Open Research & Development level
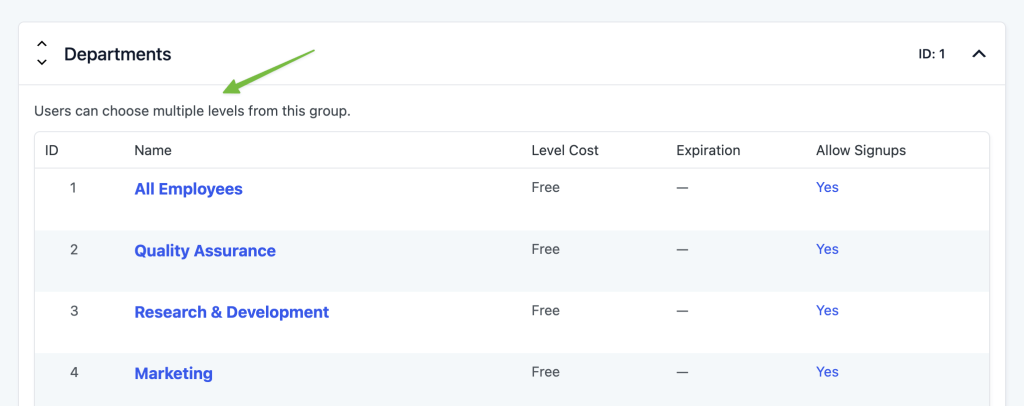Screen dimensions: 1024x406 pyautogui.click(x=232, y=312)
